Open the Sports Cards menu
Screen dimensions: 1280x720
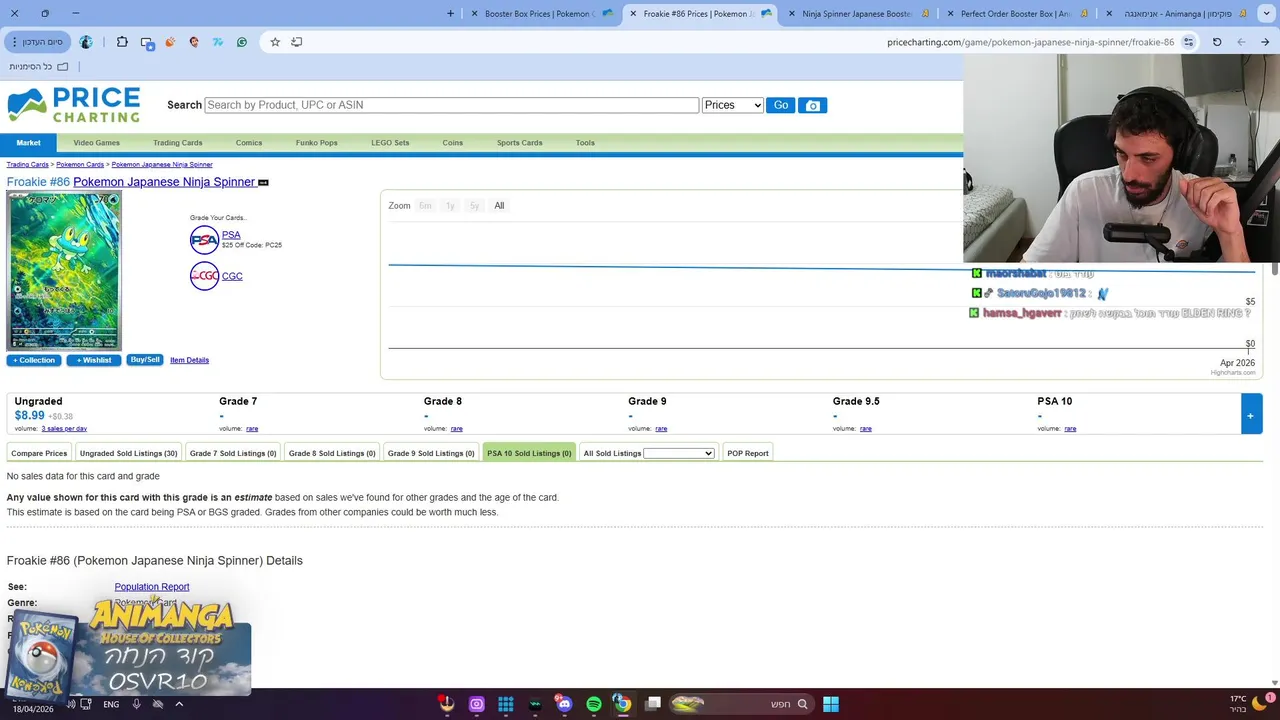pyautogui.click(x=520, y=143)
